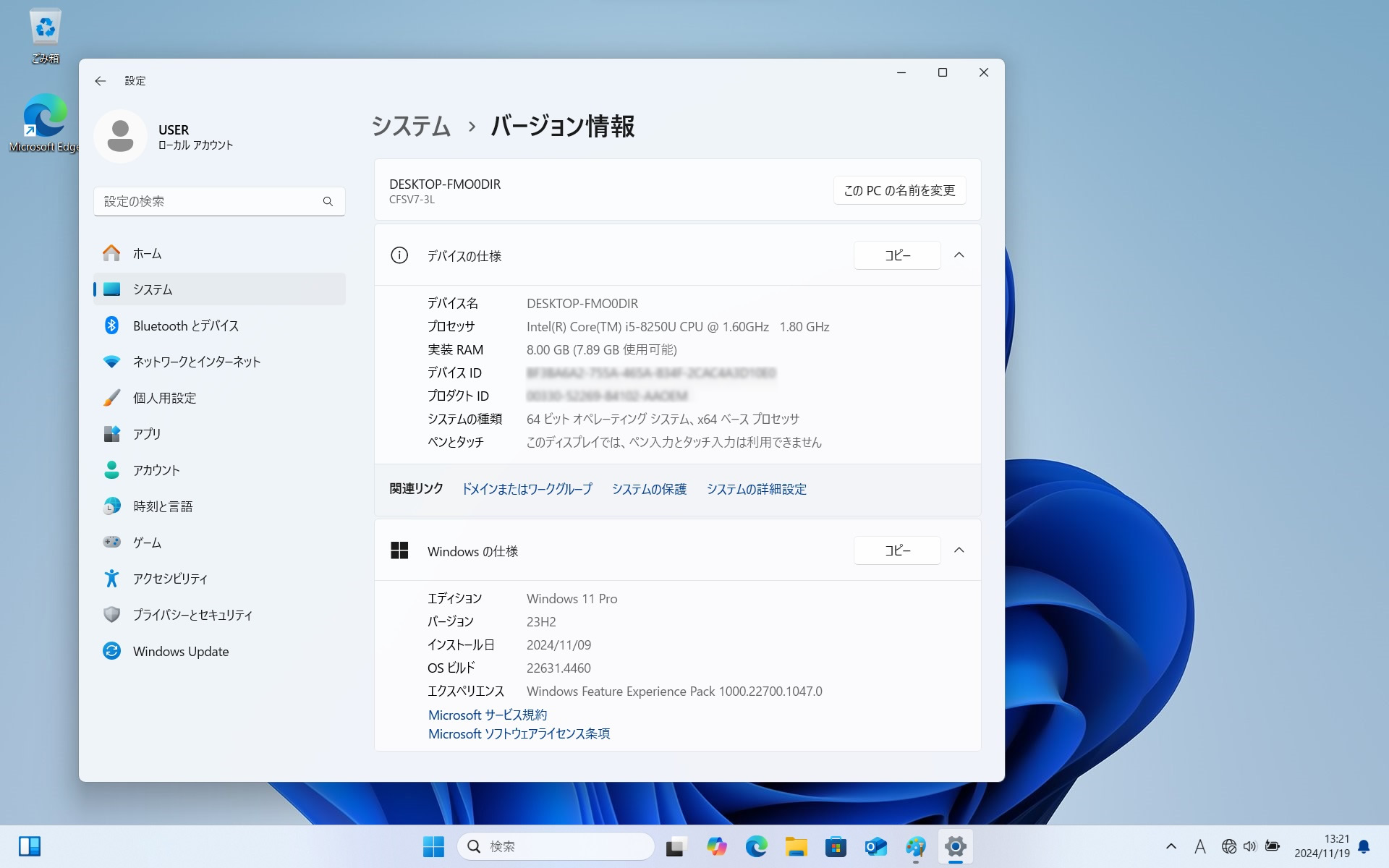Select install date 2024/11/09
This screenshot has width=1389, height=868.
pos(558,644)
